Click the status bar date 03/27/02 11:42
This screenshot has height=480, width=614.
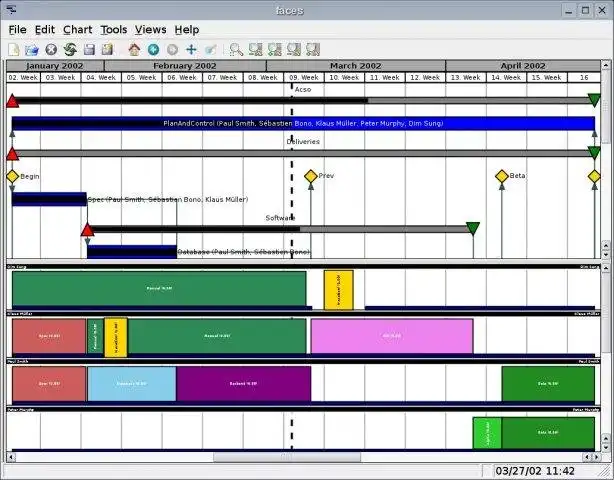[x=535, y=471]
